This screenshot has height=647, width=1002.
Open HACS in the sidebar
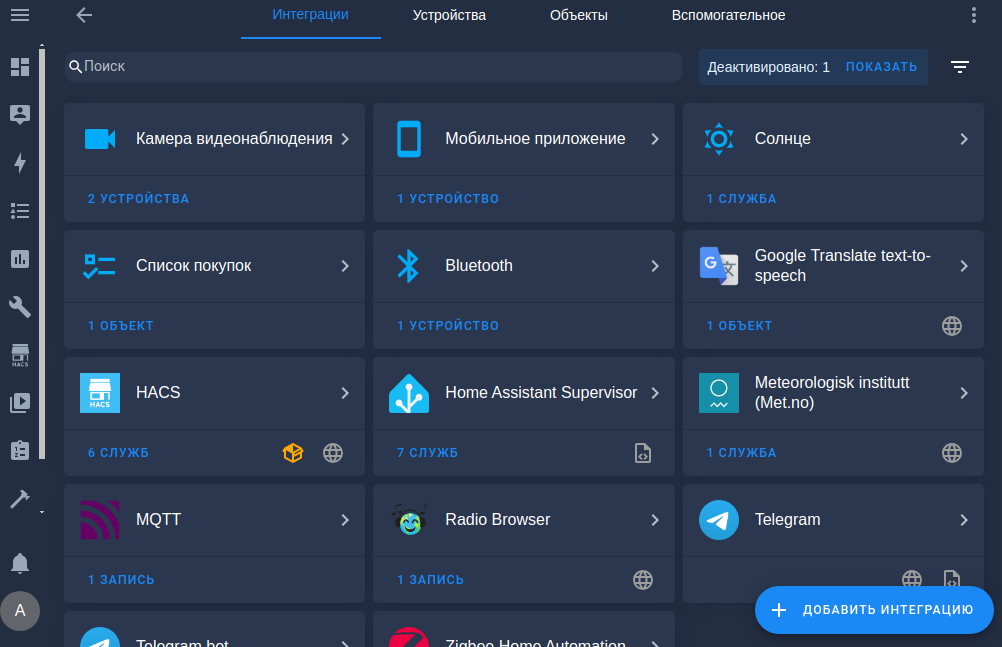pyautogui.click(x=20, y=355)
